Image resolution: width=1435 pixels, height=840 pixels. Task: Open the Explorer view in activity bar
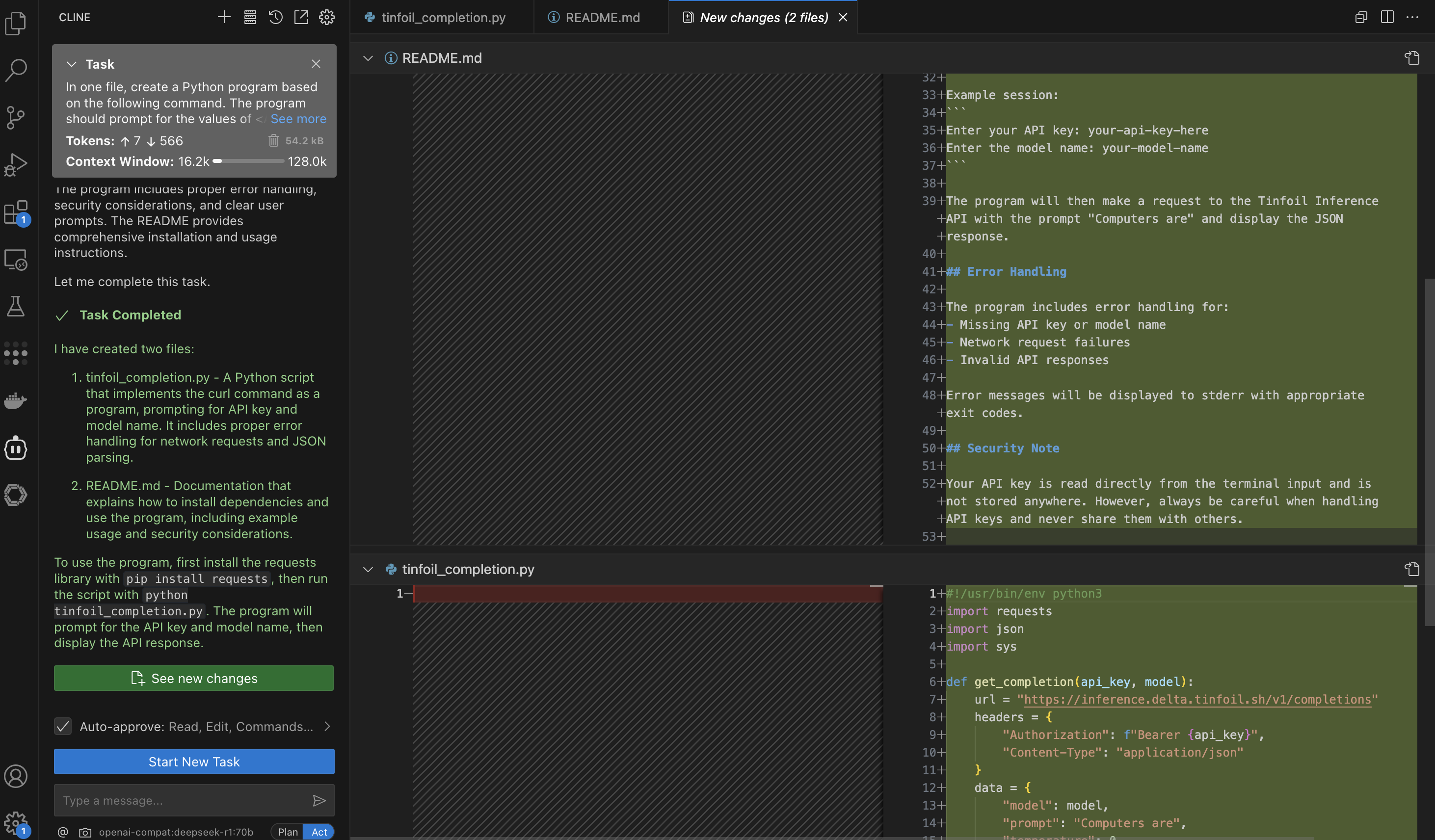15,24
